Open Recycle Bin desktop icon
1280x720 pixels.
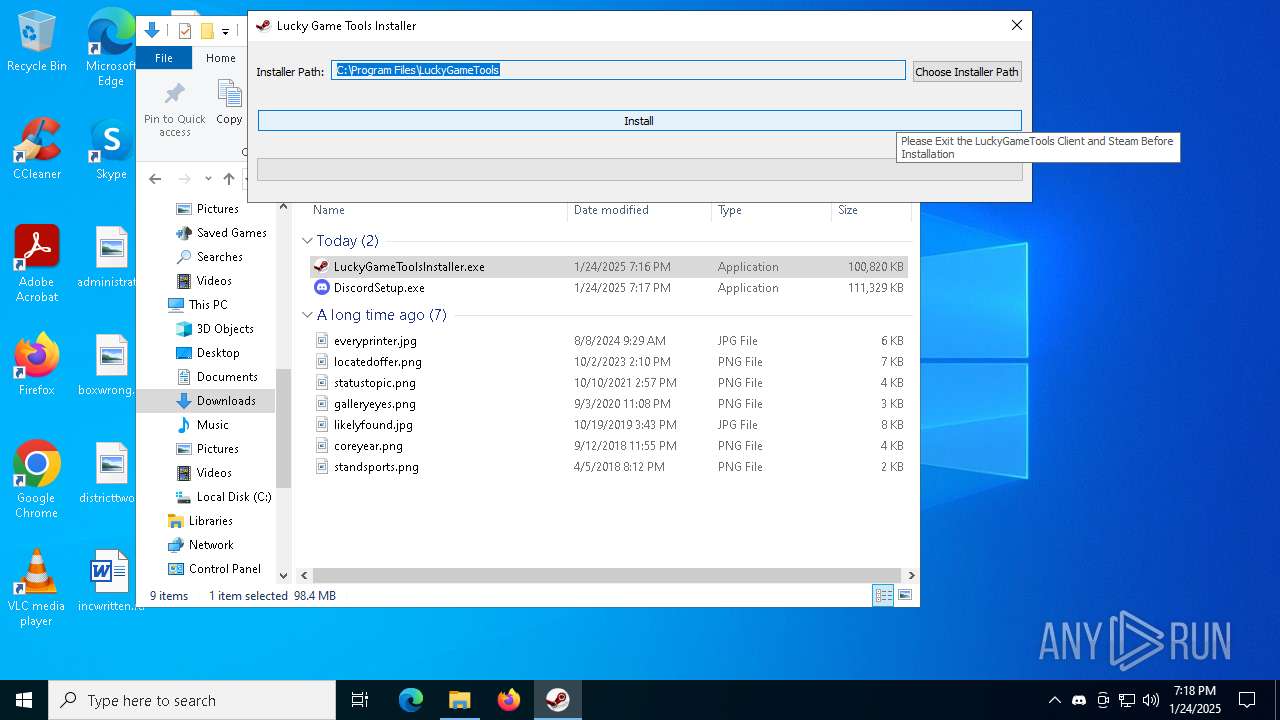click(x=37, y=42)
